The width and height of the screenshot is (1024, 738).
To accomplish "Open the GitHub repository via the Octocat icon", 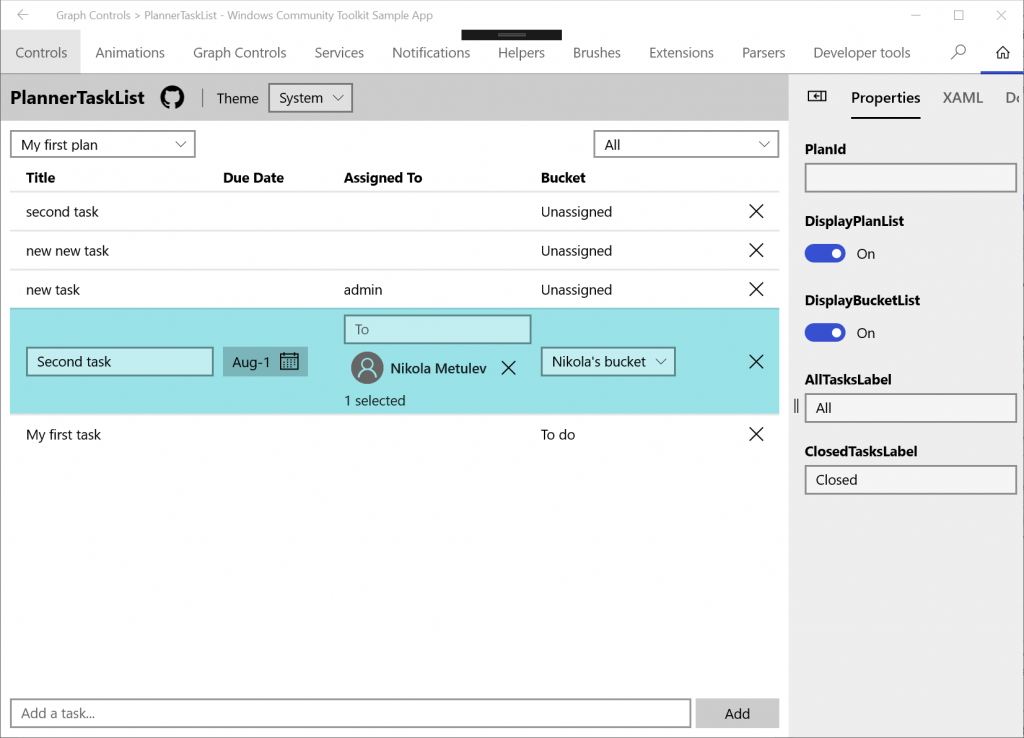I will coord(172,97).
